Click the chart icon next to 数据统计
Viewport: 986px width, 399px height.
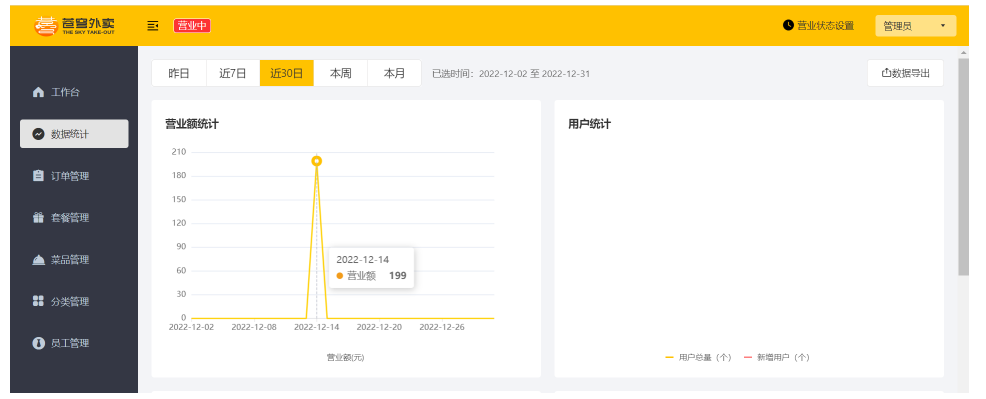point(38,134)
